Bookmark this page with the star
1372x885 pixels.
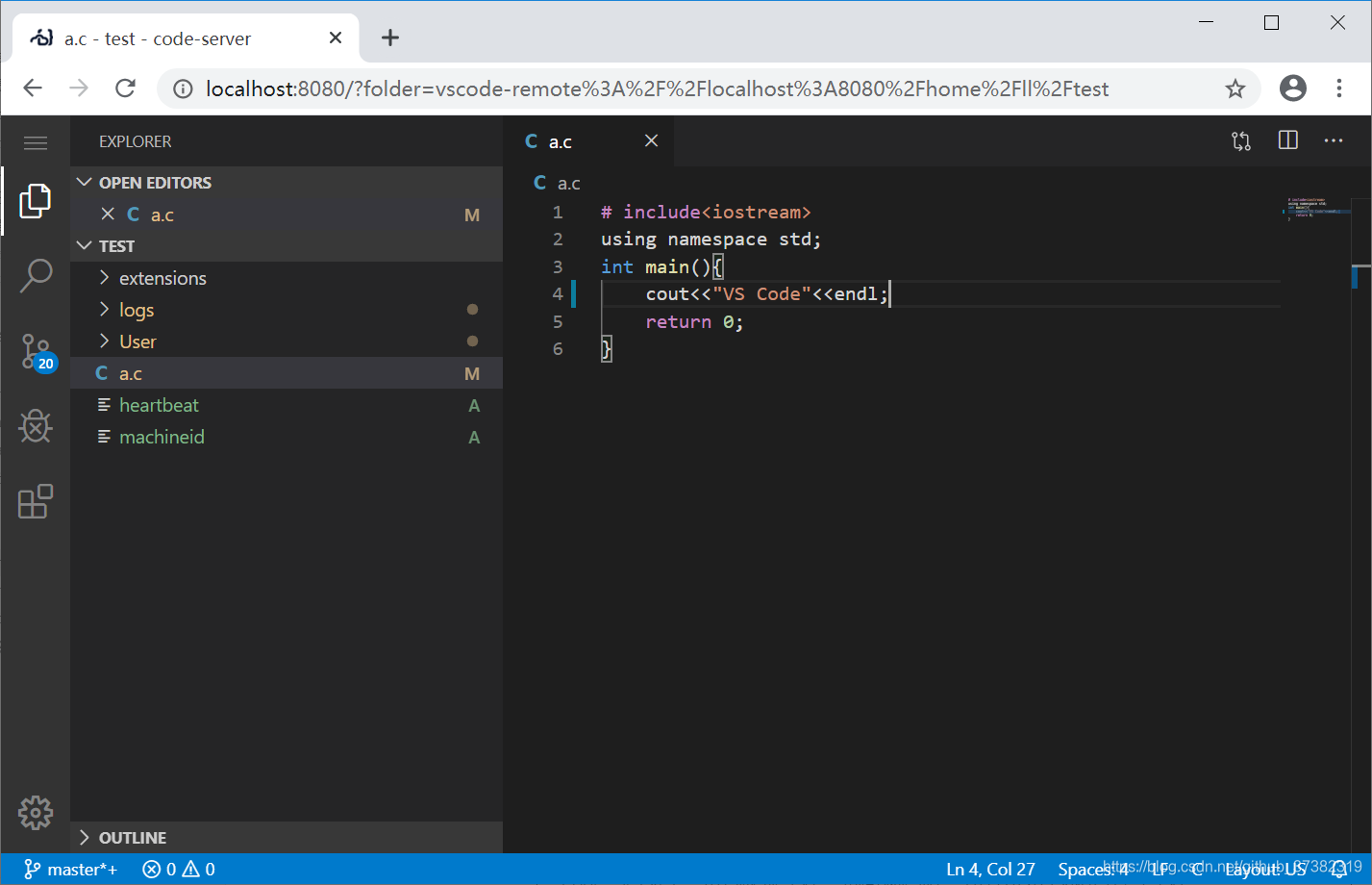point(1235,89)
